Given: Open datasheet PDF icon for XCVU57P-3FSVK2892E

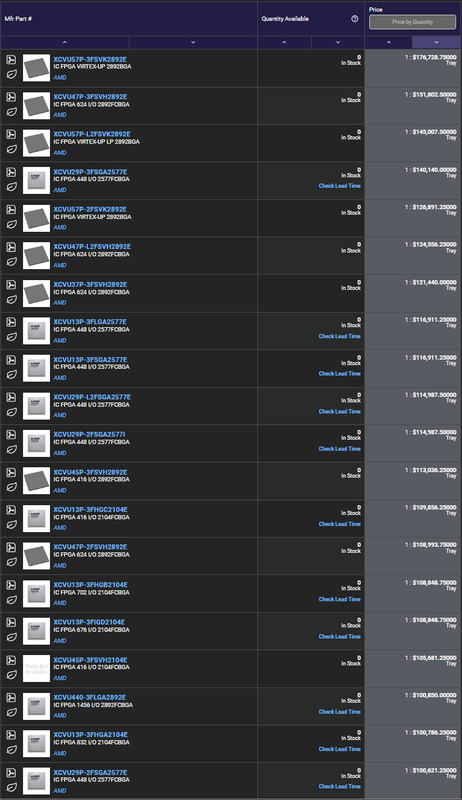Looking at the screenshot, I should pos(11,60).
